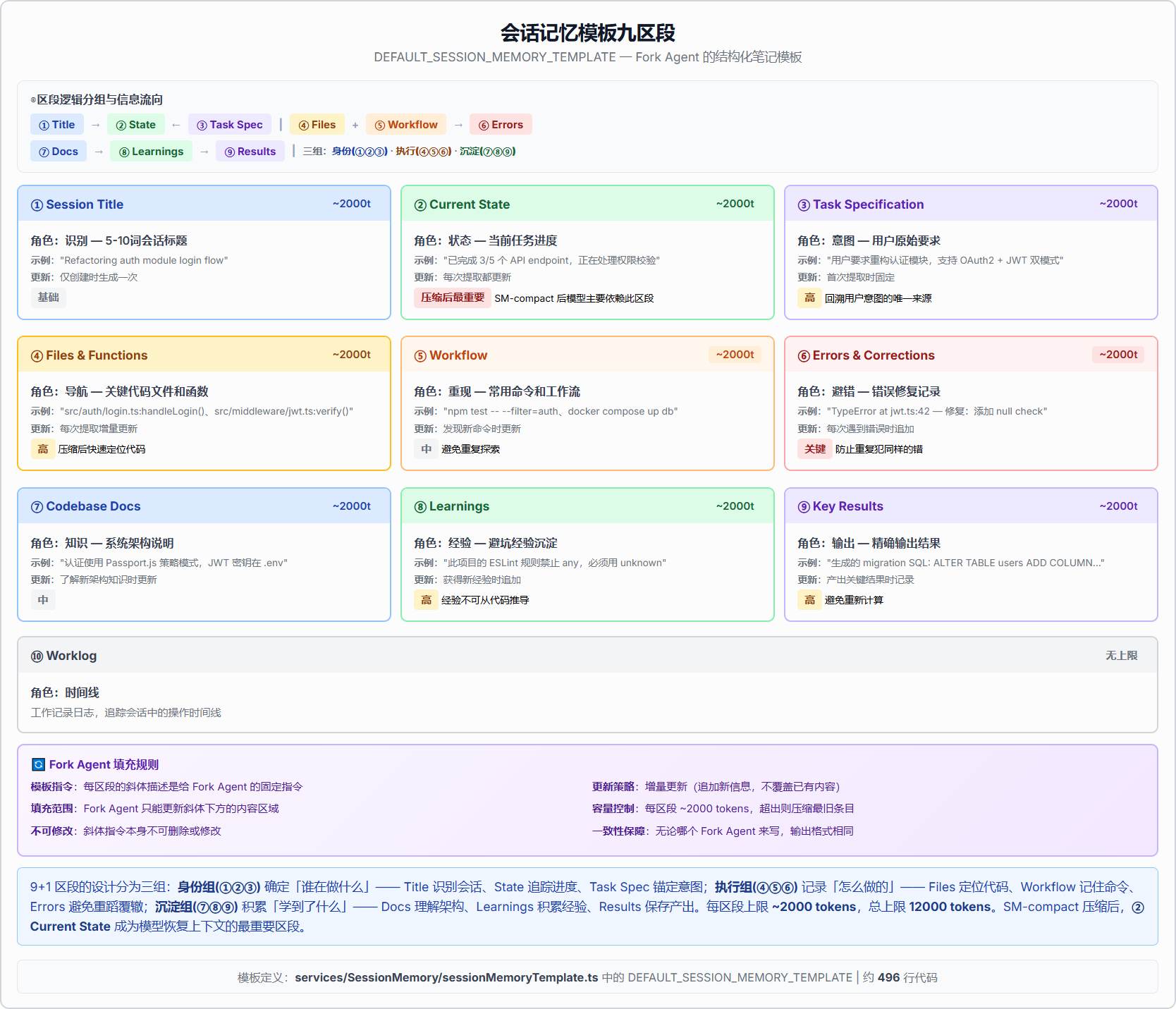Click the 中 tag in Workflow card
1176x1009 pixels.
(427, 449)
